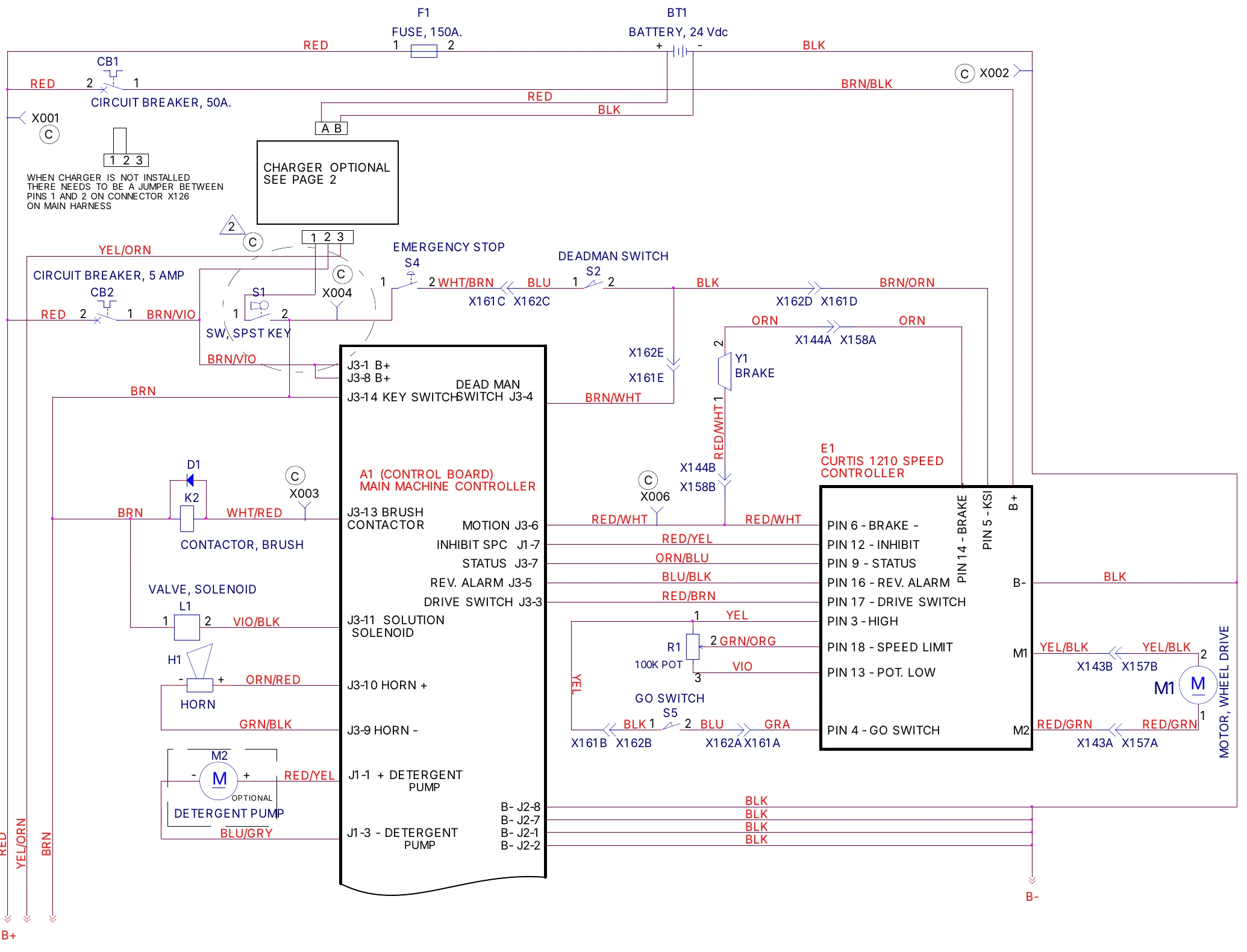1247x952 pixels.
Task: Click the B- J2-8 terminal label
Action: point(520,807)
